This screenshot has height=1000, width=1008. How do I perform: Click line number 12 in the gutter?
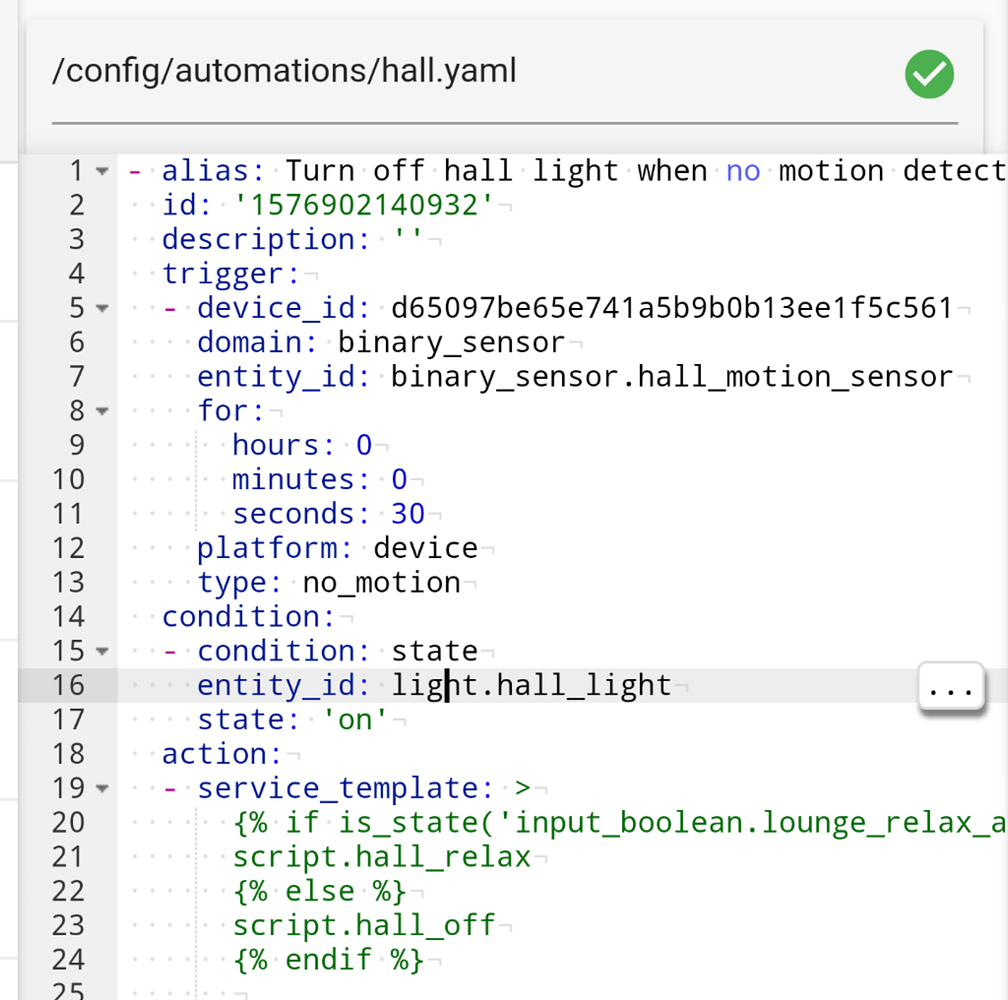[x=68, y=547]
